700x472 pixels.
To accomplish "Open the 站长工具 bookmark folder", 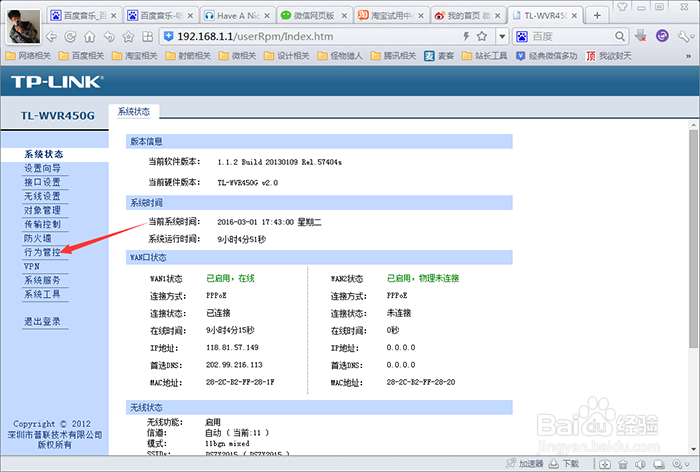I will [x=485, y=56].
